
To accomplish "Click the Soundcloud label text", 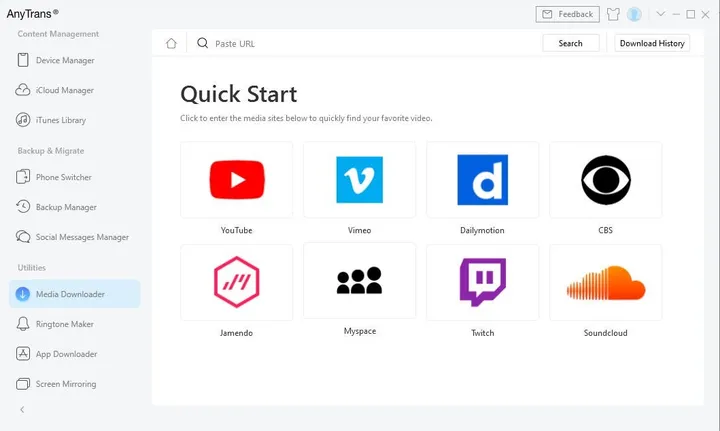I will (605, 333).
